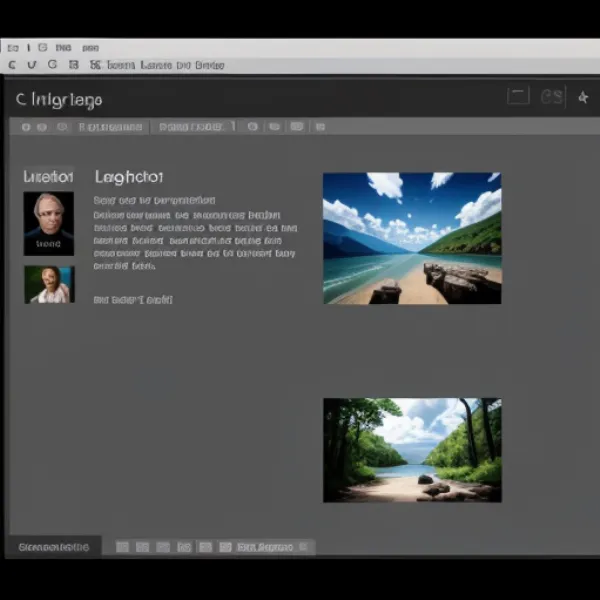This screenshot has width=600, height=600.
Task: Click the Laghctor heading above the paragraph
Action: coord(129,177)
